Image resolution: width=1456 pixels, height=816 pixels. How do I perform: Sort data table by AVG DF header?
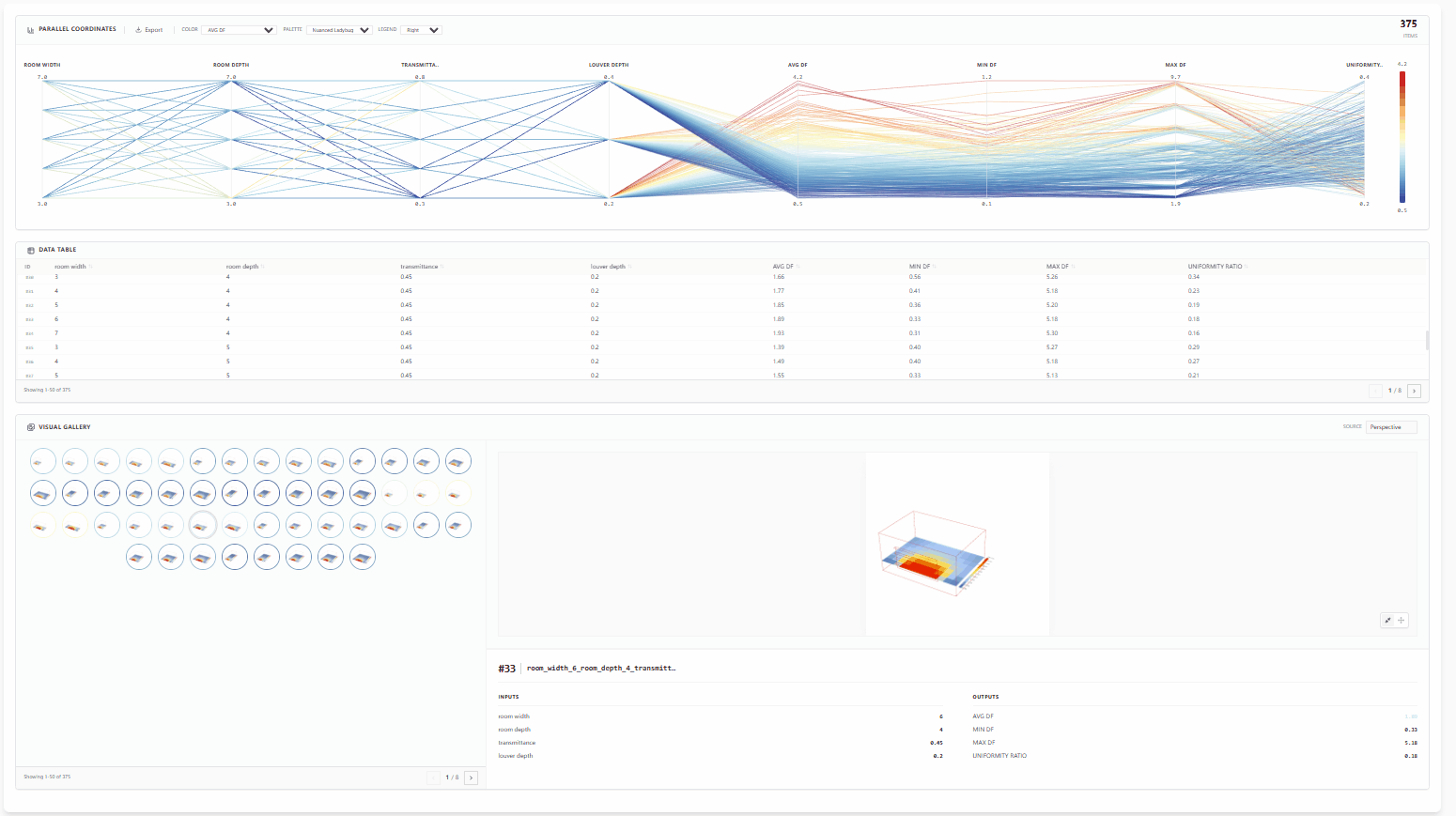pyautogui.click(x=783, y=267)
